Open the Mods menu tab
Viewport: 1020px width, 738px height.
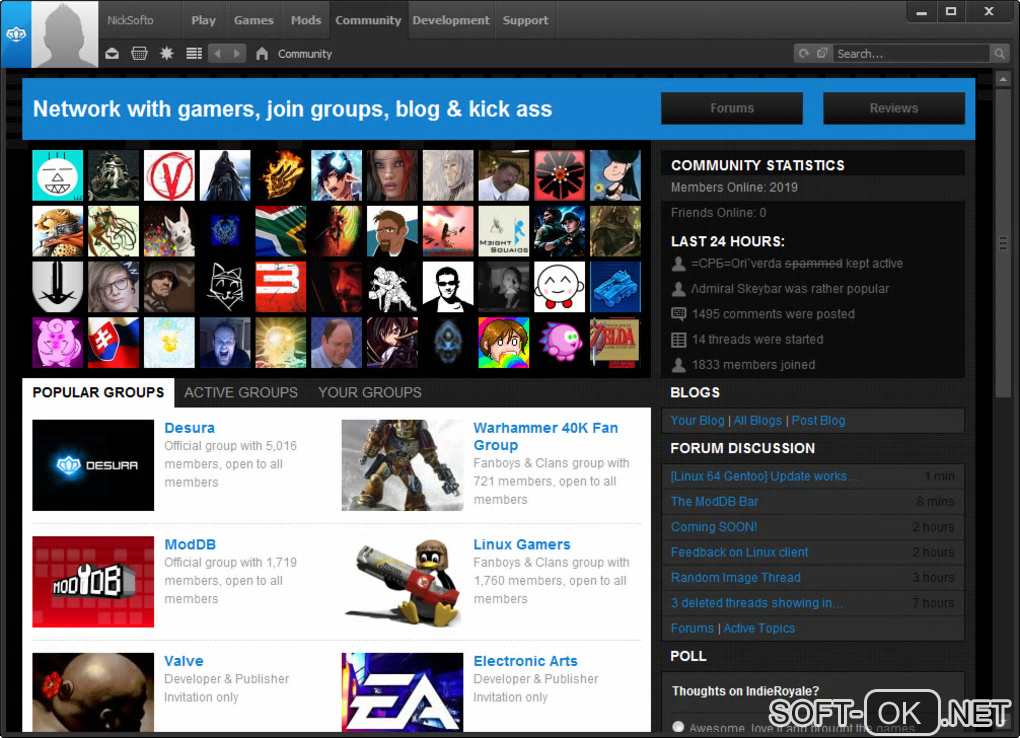pyautogui.click(x=306, y=20)
